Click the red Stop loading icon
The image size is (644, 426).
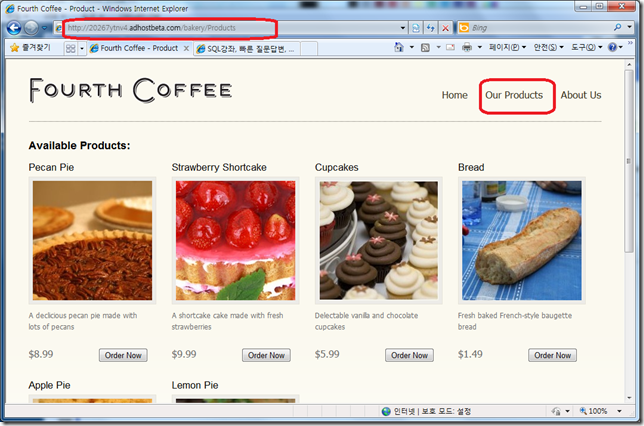click(x=445, y=28)
